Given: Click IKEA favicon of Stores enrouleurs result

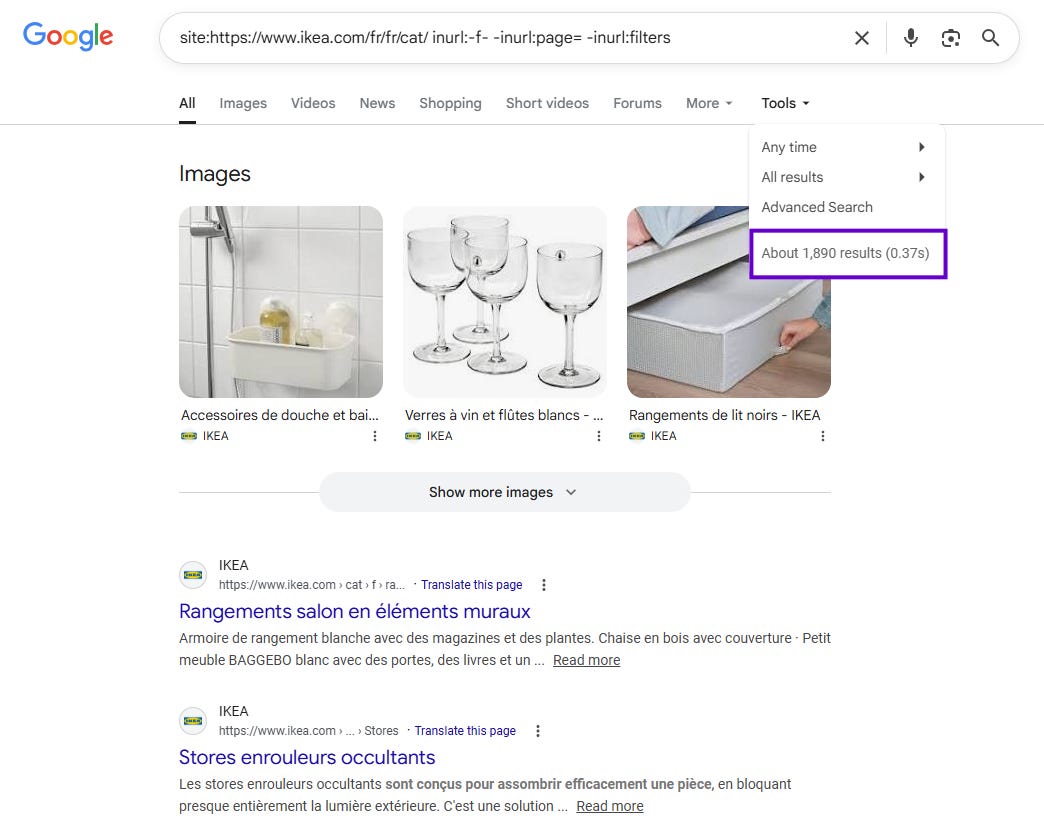Looking at the screenshot, I should [x=193, y=720].
